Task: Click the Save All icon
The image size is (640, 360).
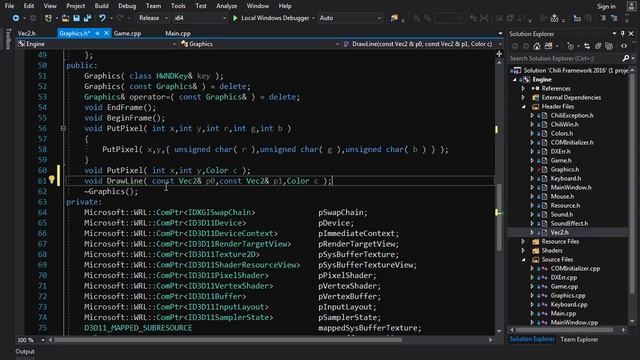Action: tap(87, 18)
